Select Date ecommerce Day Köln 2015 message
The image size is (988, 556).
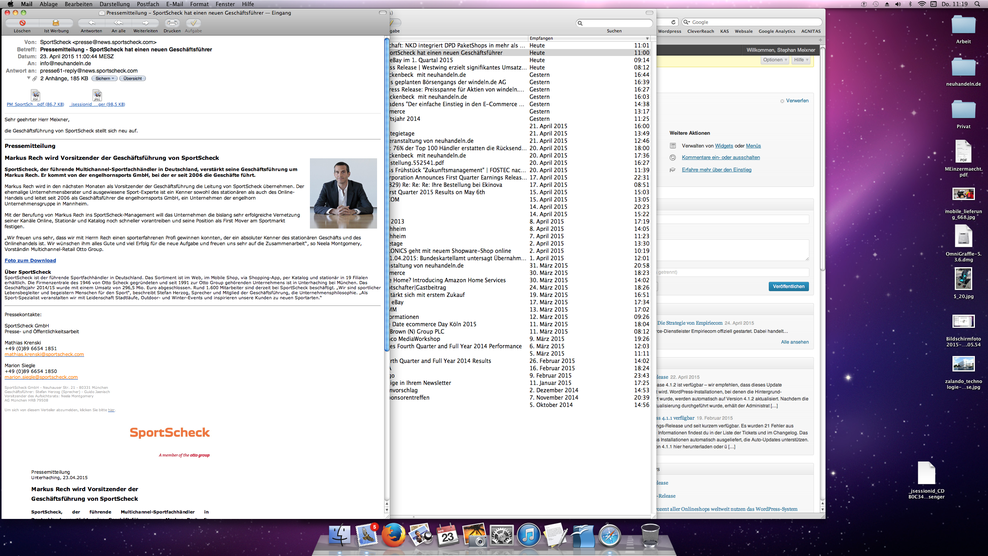520,324
